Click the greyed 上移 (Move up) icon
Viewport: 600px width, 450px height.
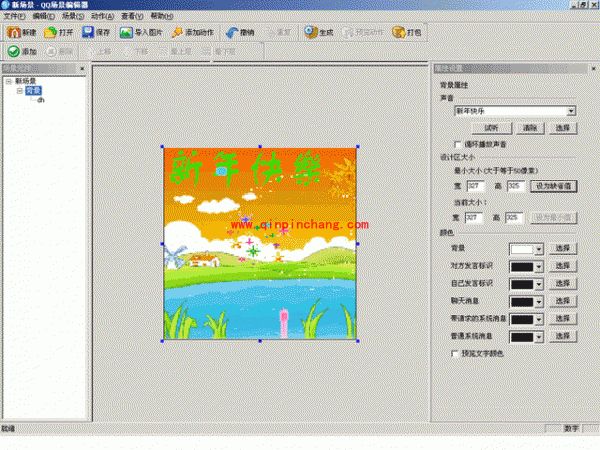click(x=89, y=51)
